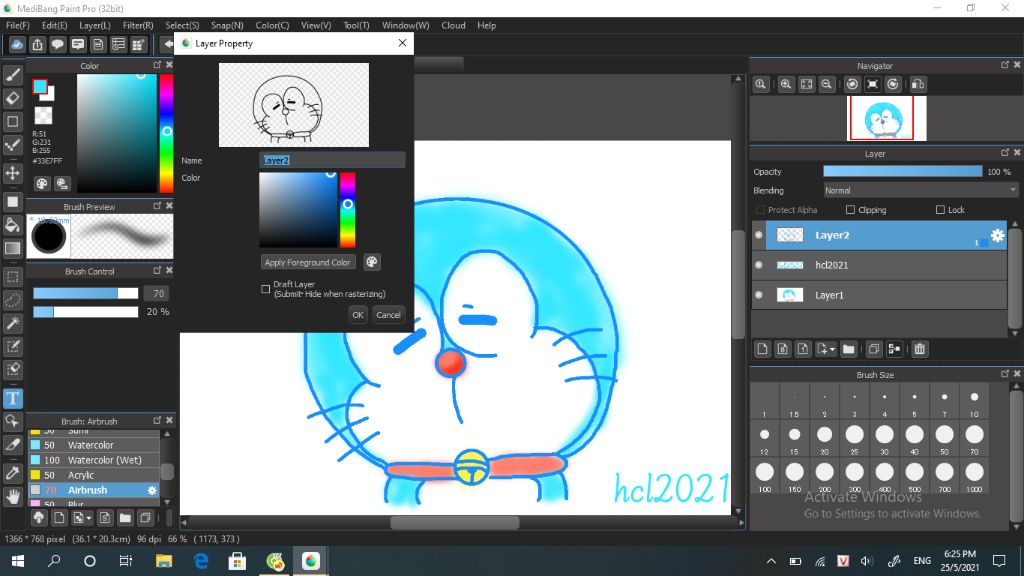The image size is (1024, 576).
Task: Close the Layer Property dialog
Action: pos(402,43)
